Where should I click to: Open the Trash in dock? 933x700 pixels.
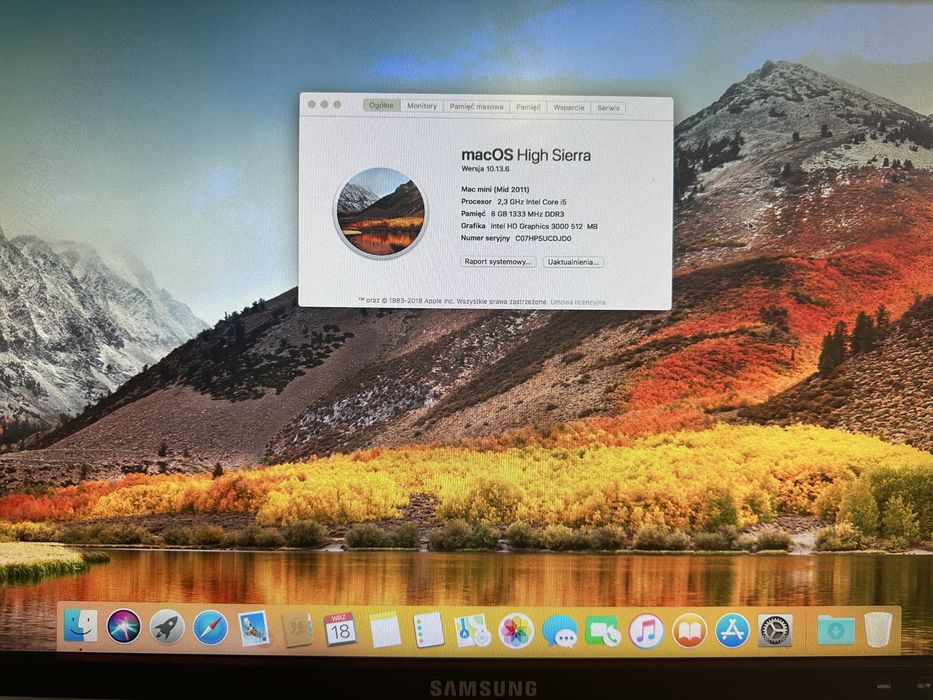[878, 629]
